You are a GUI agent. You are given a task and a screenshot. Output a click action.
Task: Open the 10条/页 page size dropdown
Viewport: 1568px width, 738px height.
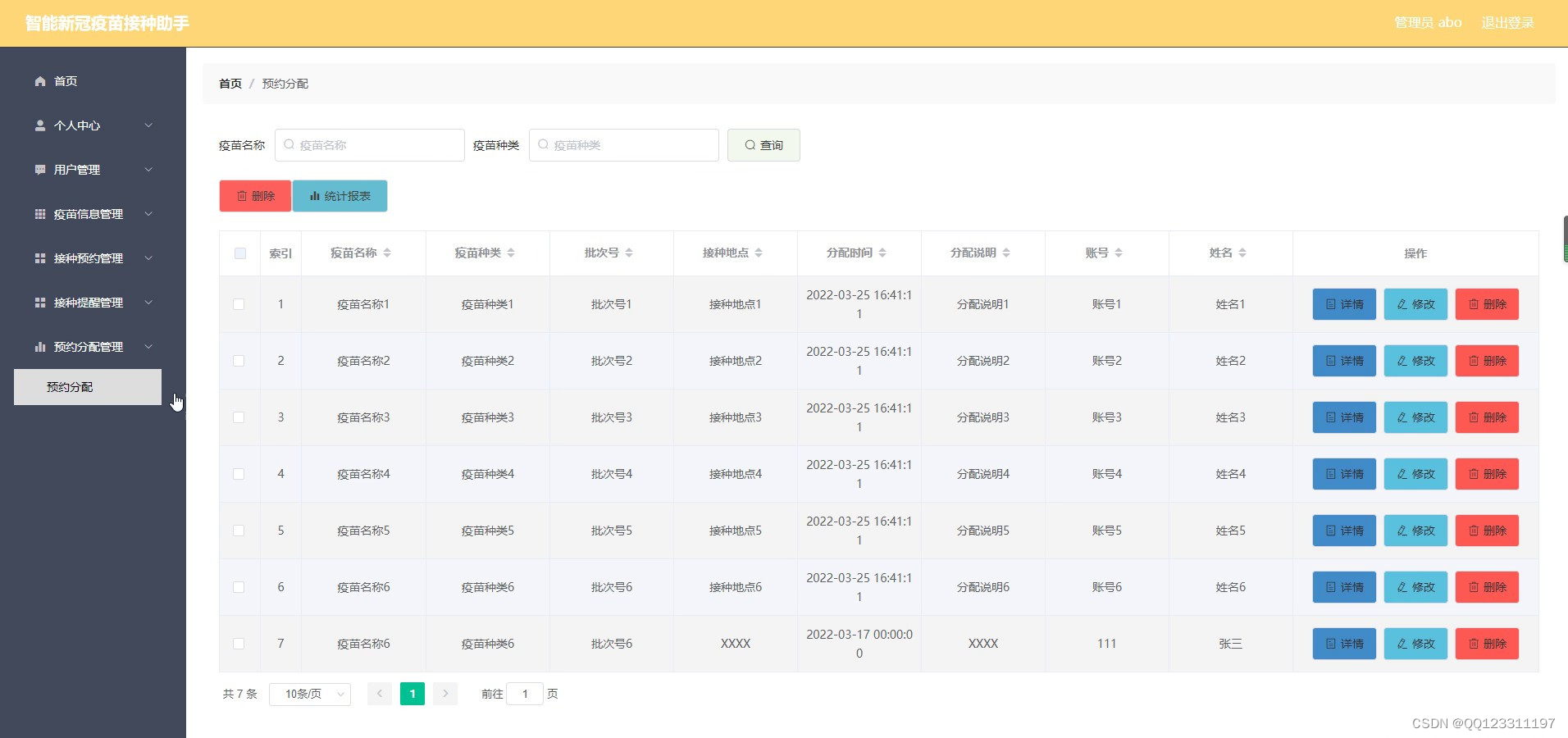tap(310, 694)
